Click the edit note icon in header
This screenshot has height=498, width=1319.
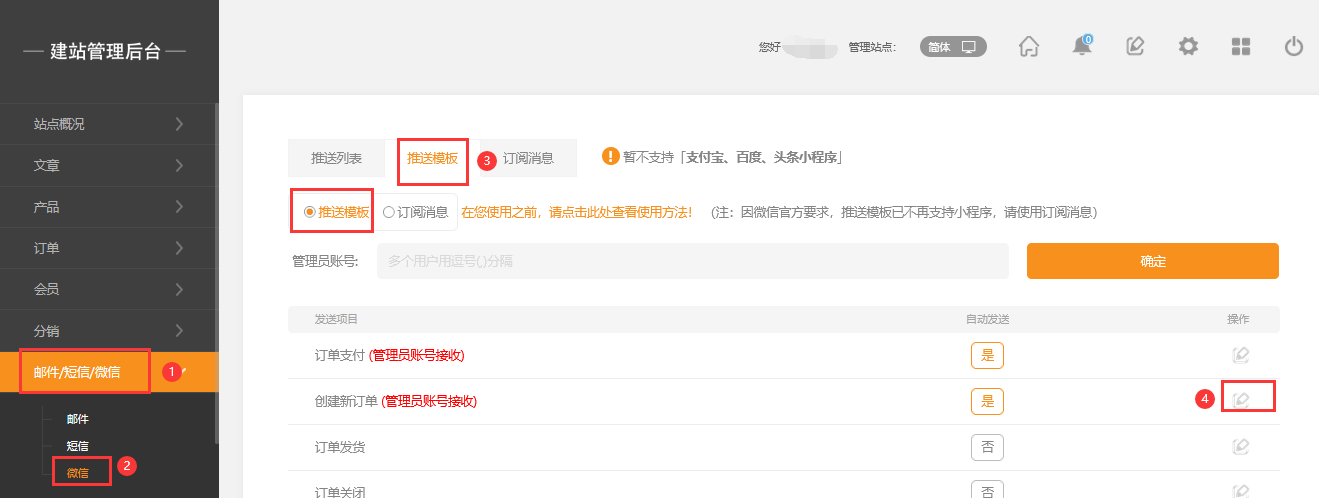point(1135,47)
